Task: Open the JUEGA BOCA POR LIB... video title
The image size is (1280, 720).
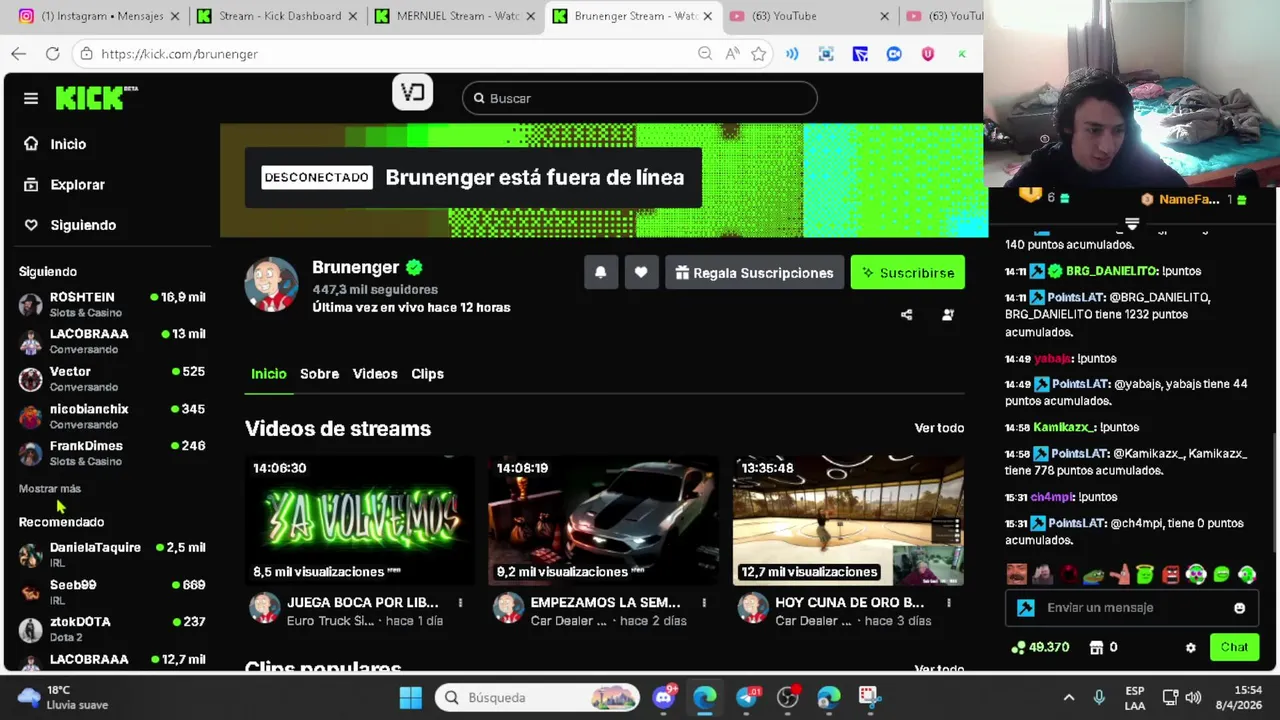Action: coord(362,603)
